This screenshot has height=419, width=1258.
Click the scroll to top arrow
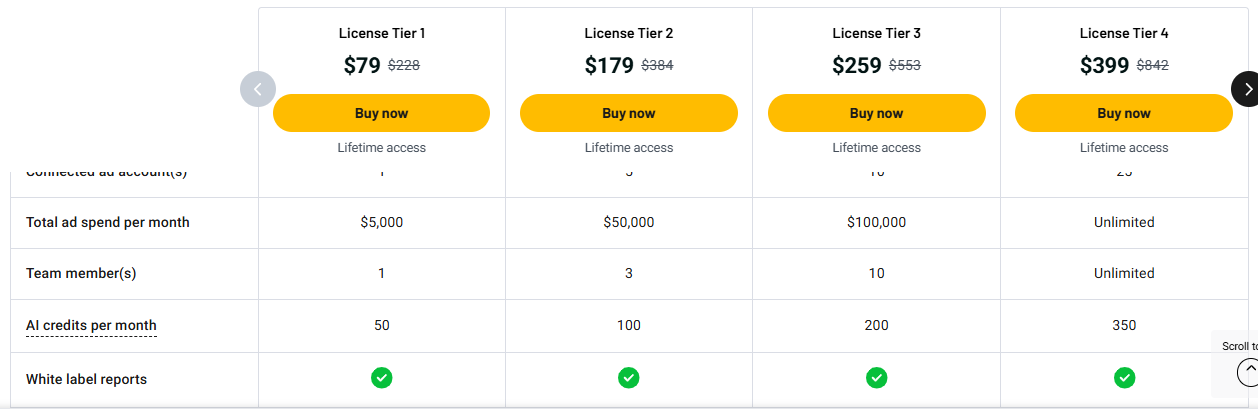(1248, 372)
